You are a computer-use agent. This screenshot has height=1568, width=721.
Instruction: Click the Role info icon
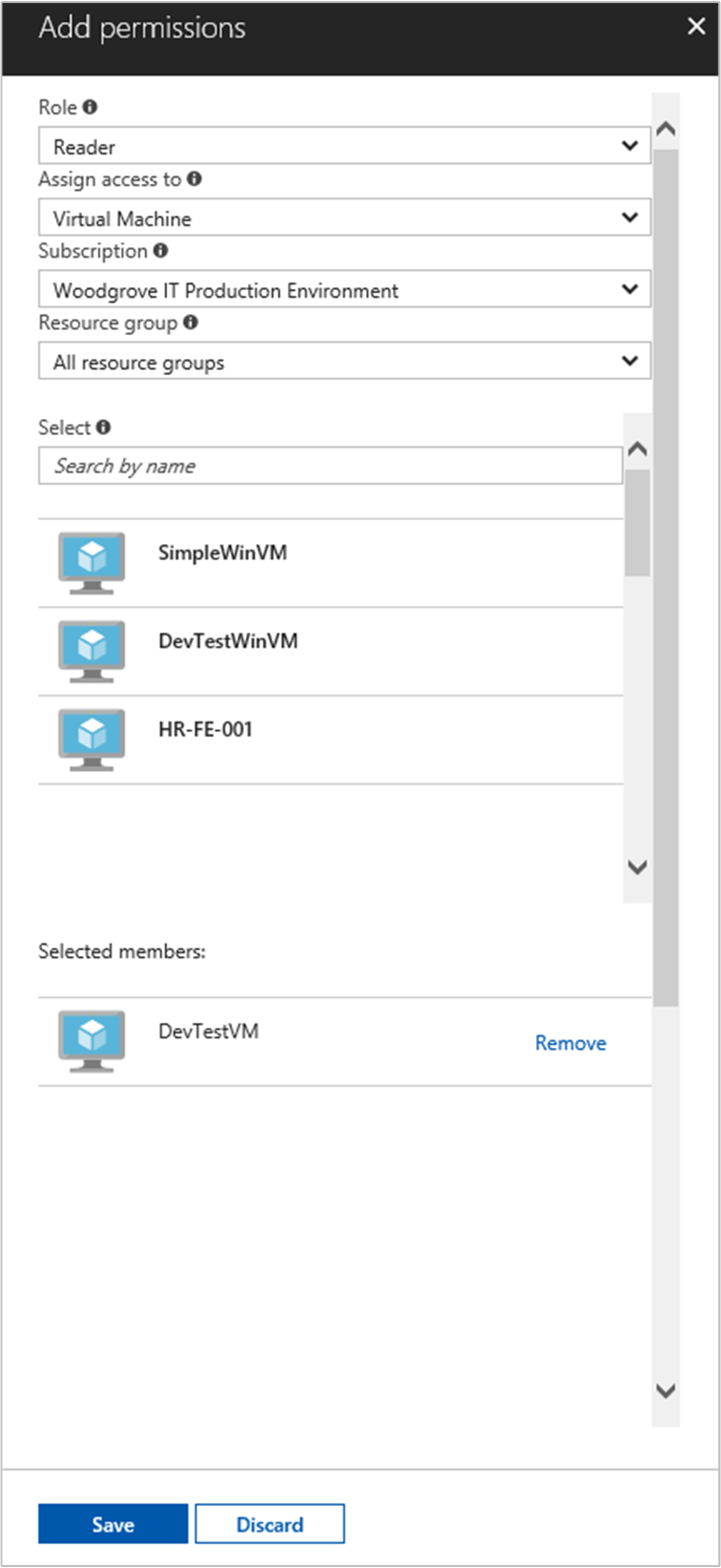(x=90, y=107)
